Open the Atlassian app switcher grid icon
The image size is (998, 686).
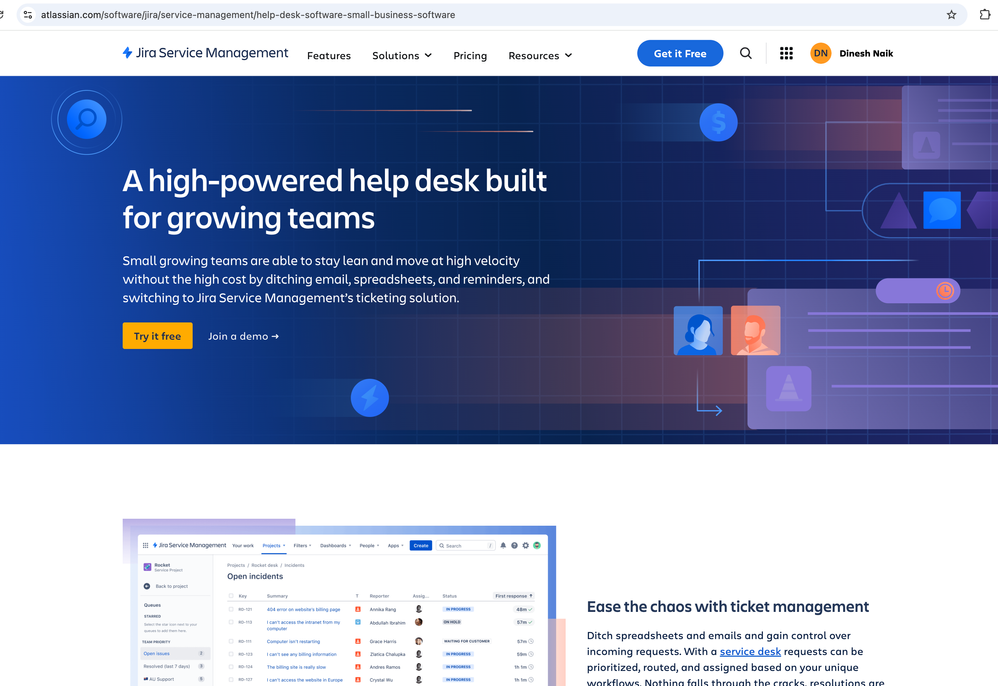[786, 53]
